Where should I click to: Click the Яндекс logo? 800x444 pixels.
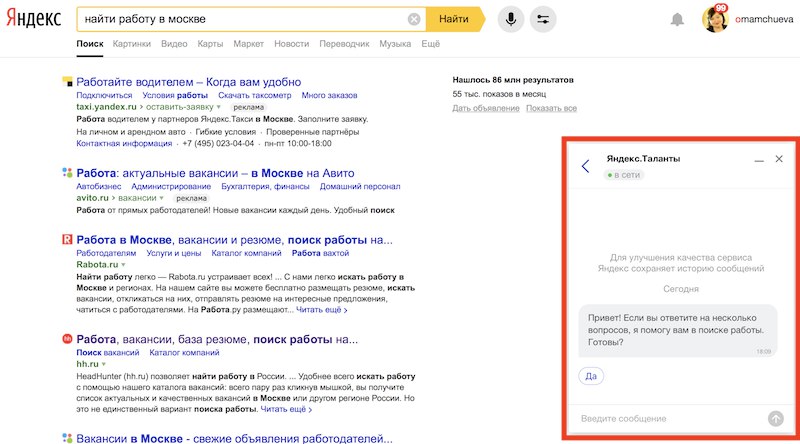tap(34, 19)
